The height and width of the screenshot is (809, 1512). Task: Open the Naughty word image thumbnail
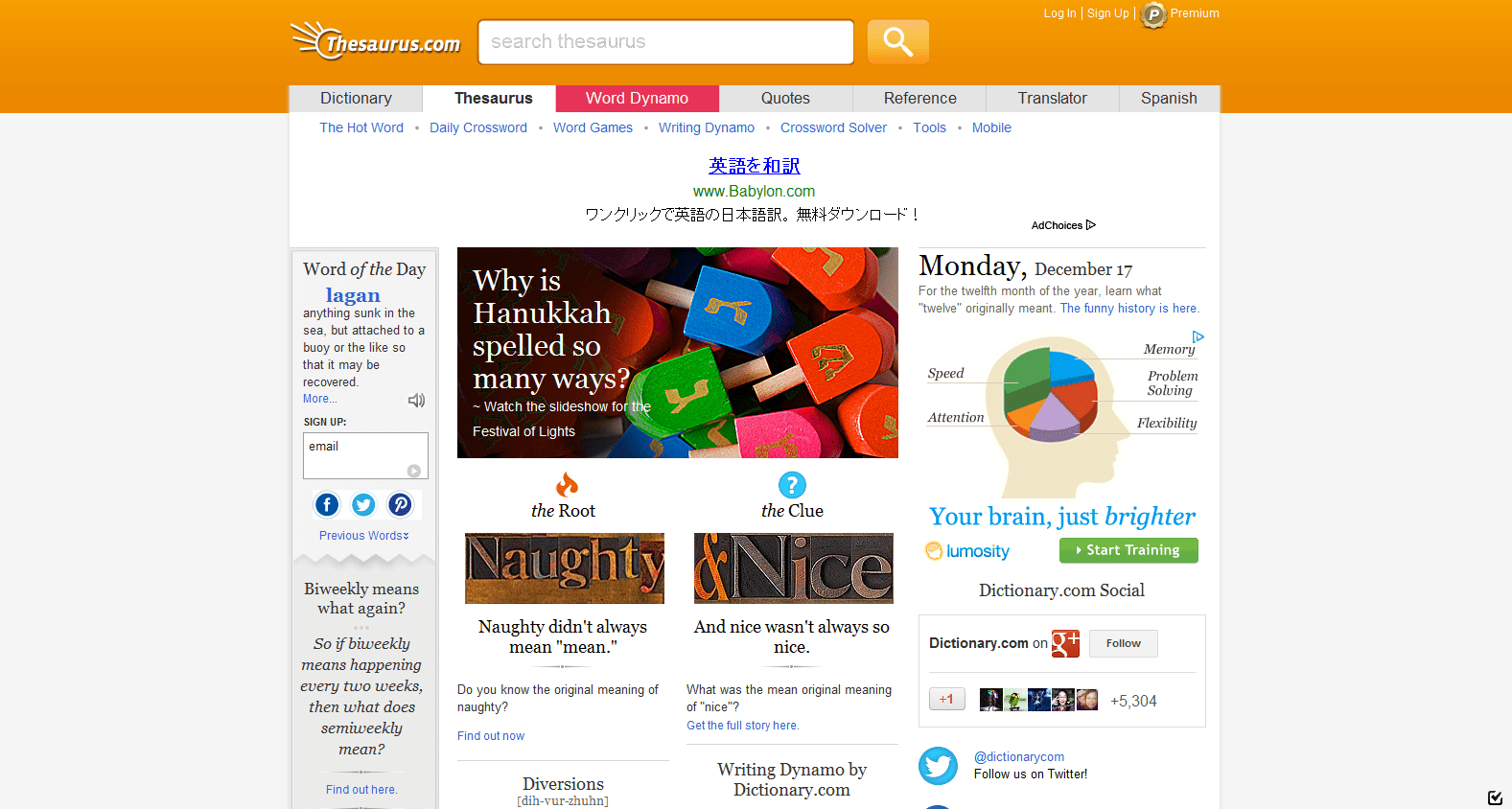coord(564,568)
